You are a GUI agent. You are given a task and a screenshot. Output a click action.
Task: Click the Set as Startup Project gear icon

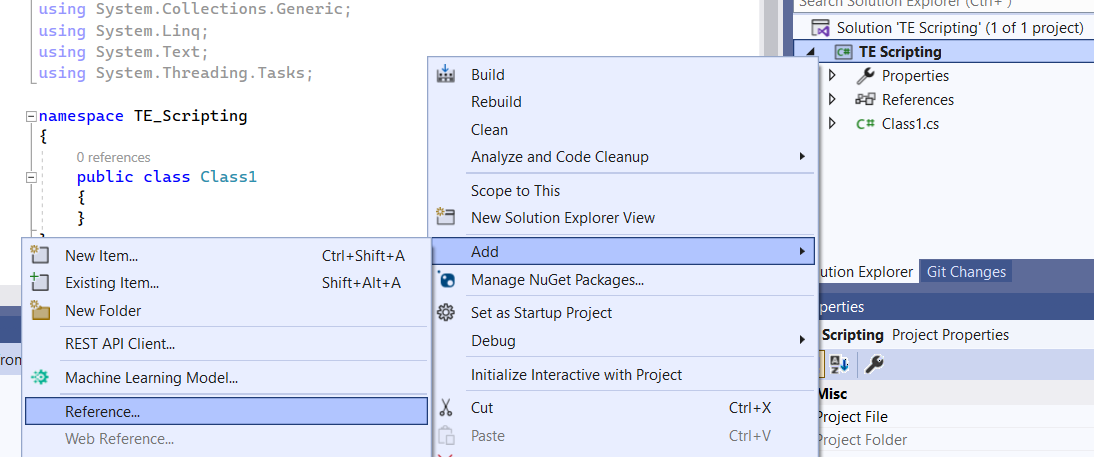click(x=446, y=313)
